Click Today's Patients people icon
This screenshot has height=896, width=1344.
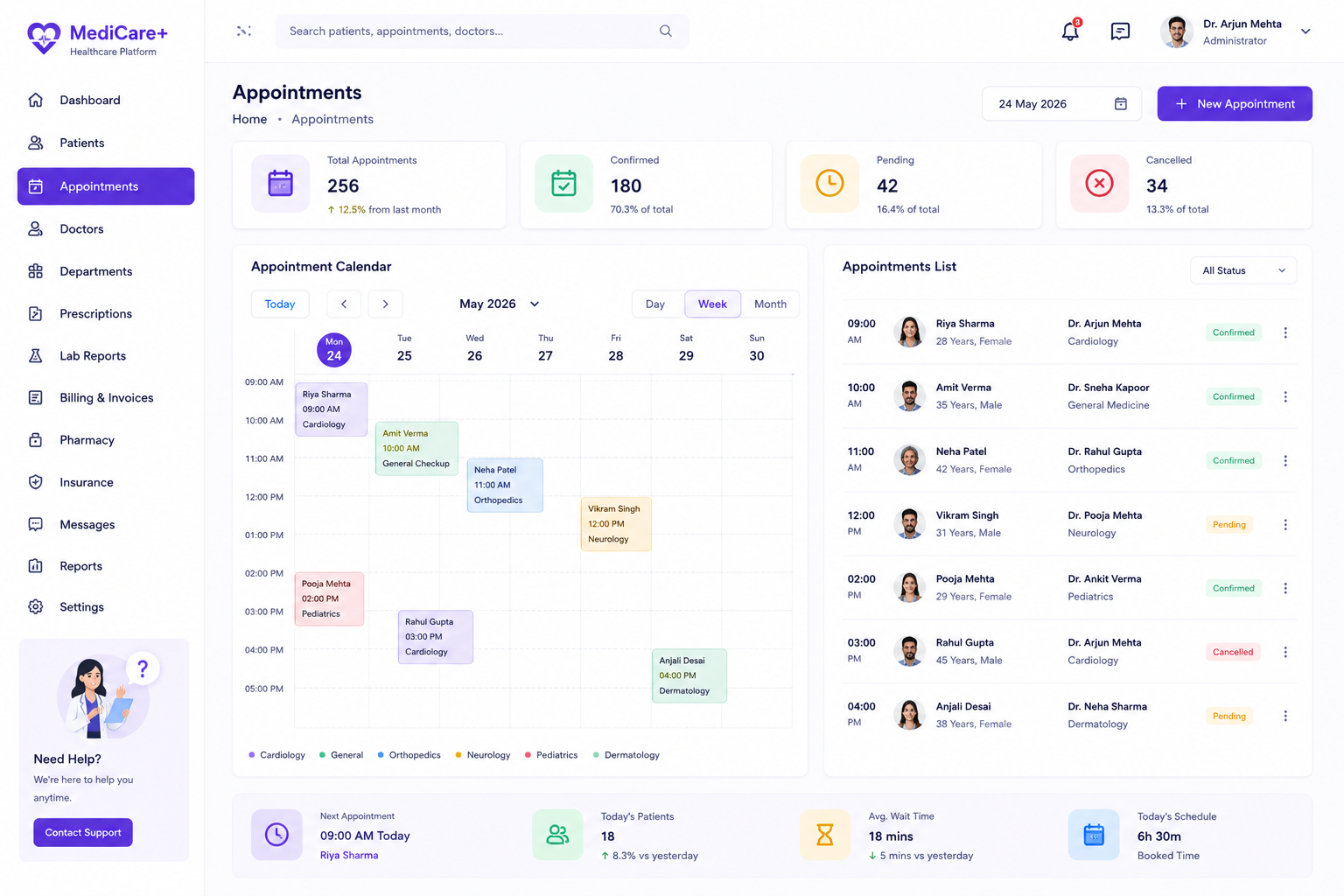pyautogui.click(x=557, y=835)
